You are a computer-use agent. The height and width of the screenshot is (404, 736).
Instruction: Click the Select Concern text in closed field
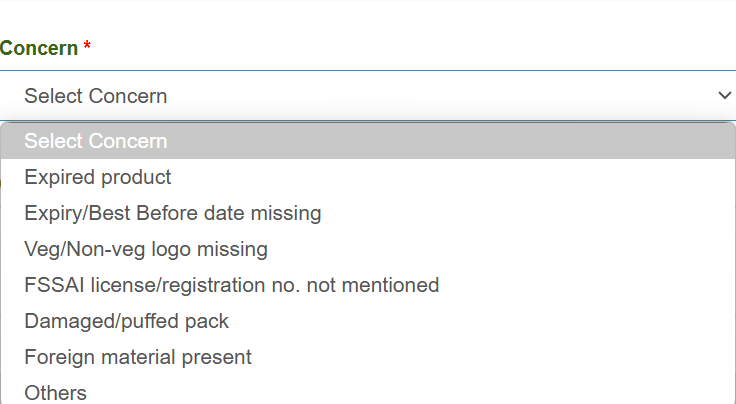(x=96, y=96)
